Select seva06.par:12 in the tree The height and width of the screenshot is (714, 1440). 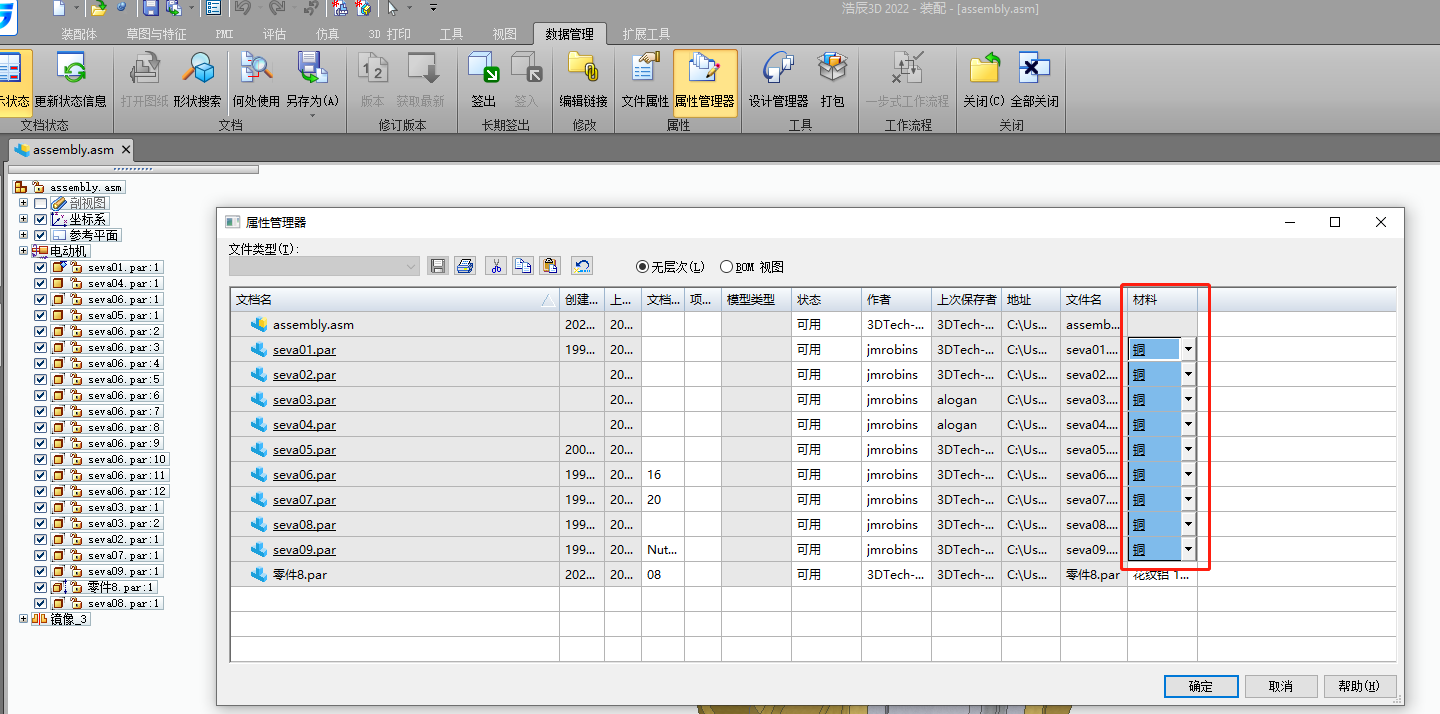(128, 491)
